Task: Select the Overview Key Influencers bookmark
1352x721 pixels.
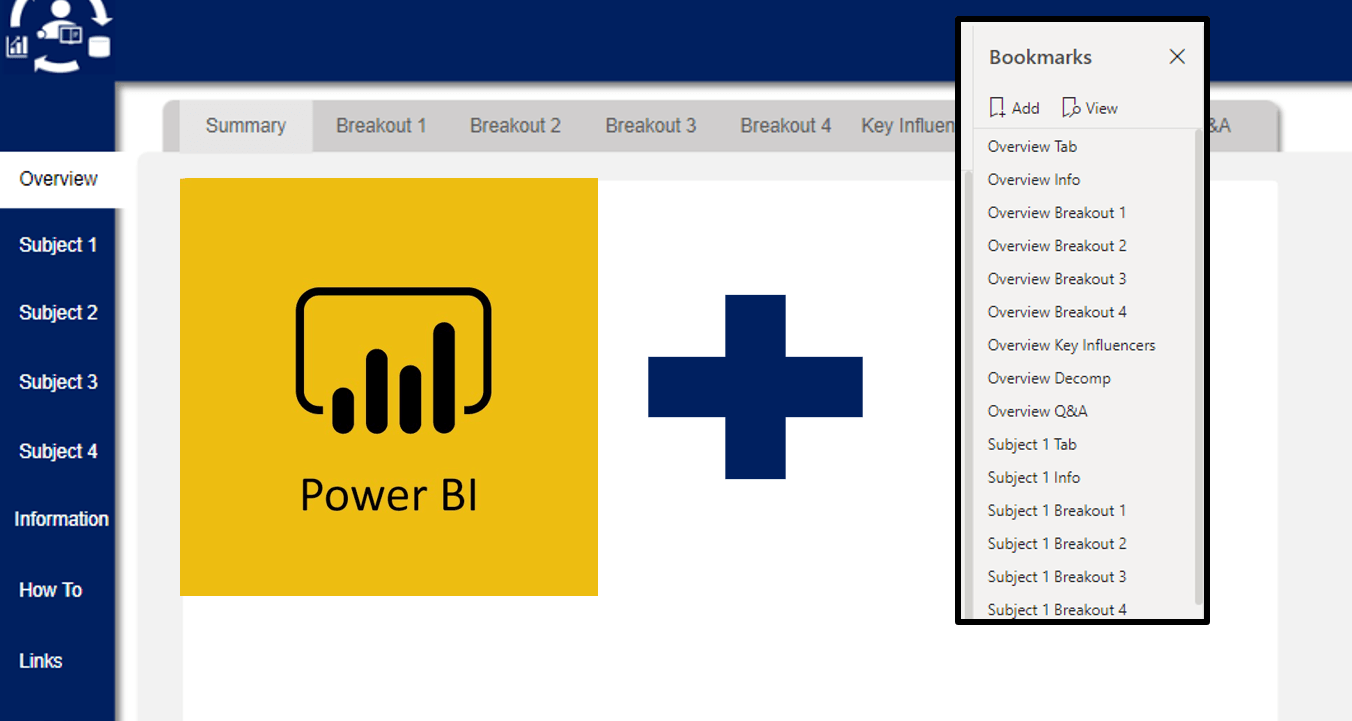Action: coord(1071,345)
